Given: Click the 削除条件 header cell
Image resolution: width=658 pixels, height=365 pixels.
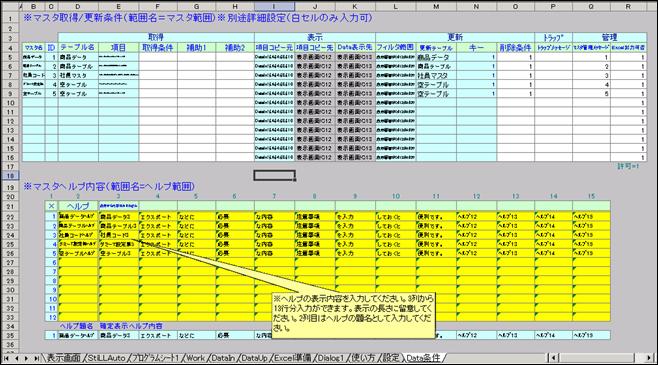Looking at the screenshot, I should pyautogui.click(x=515, y=47).
